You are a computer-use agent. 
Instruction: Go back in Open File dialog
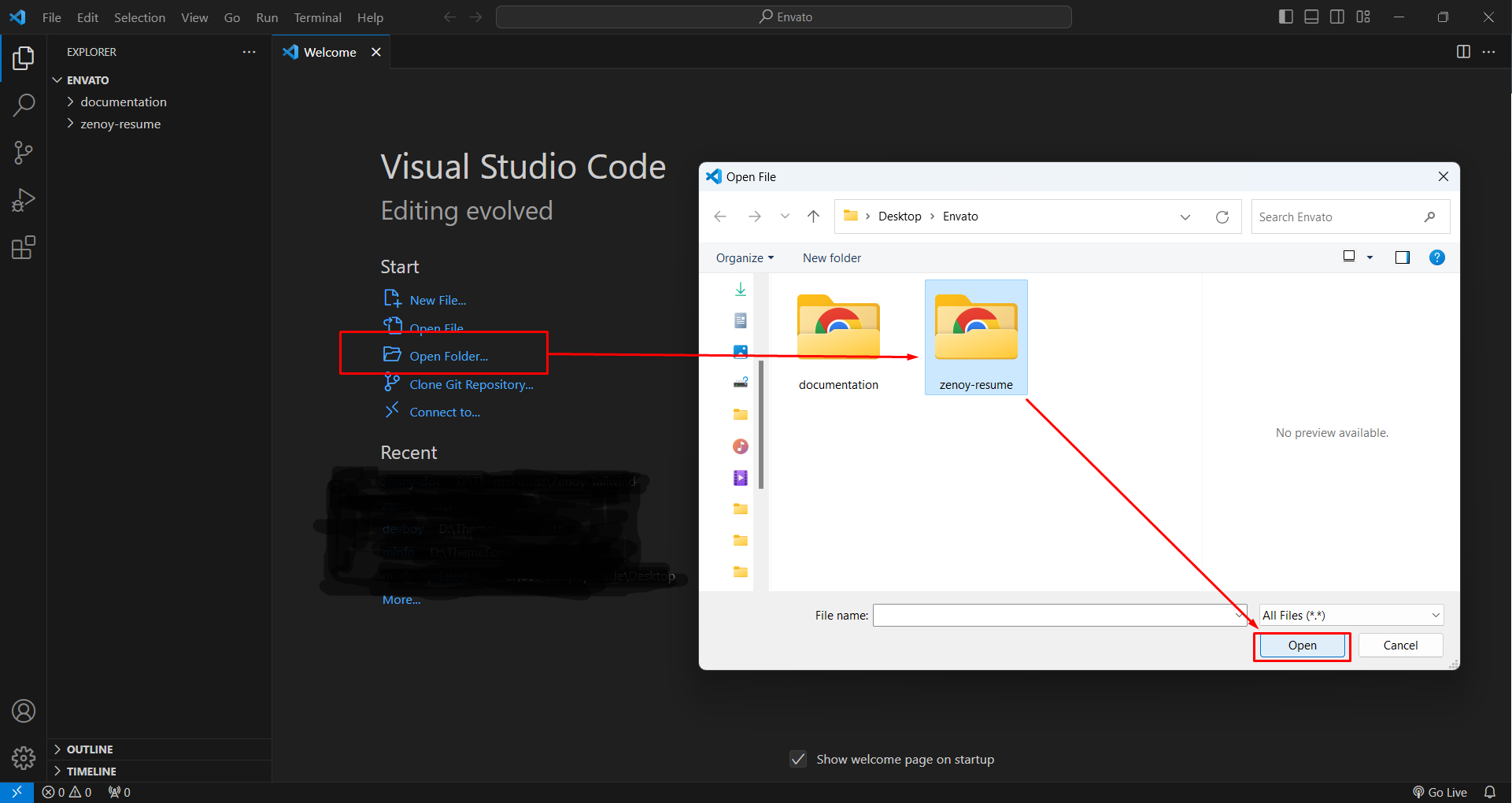(x=719, y=216)
